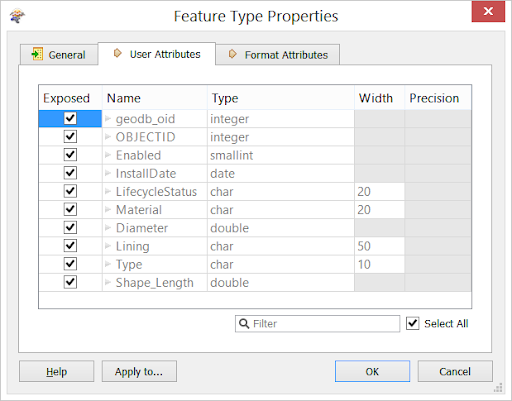512x401 pixels.
Task: Click the Apply to... button
Action: (x=139, y=371)
